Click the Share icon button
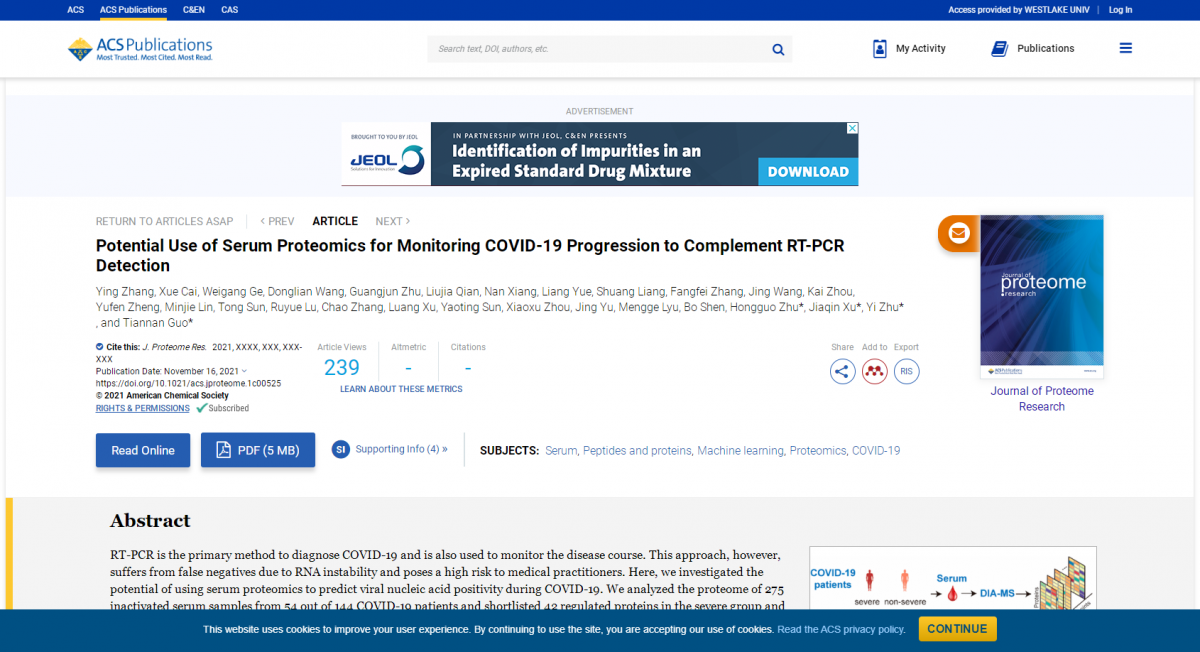The width and height of the screenshot is (1200, 652). 843,372
